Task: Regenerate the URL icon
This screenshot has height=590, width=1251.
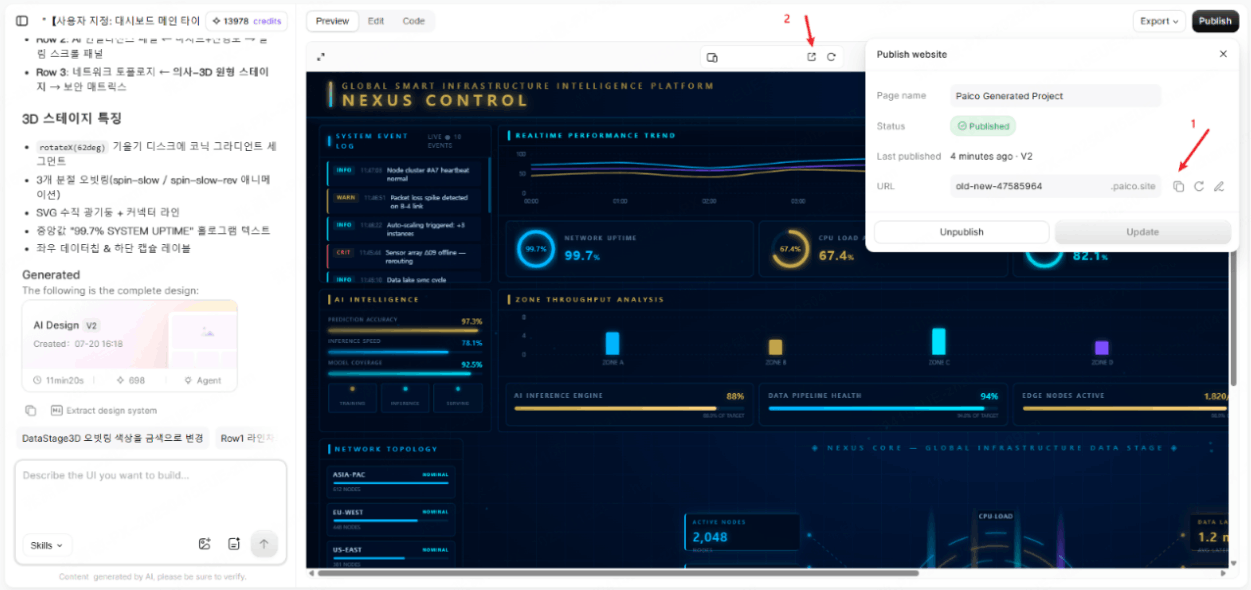Action: (x=1199, y=186)
